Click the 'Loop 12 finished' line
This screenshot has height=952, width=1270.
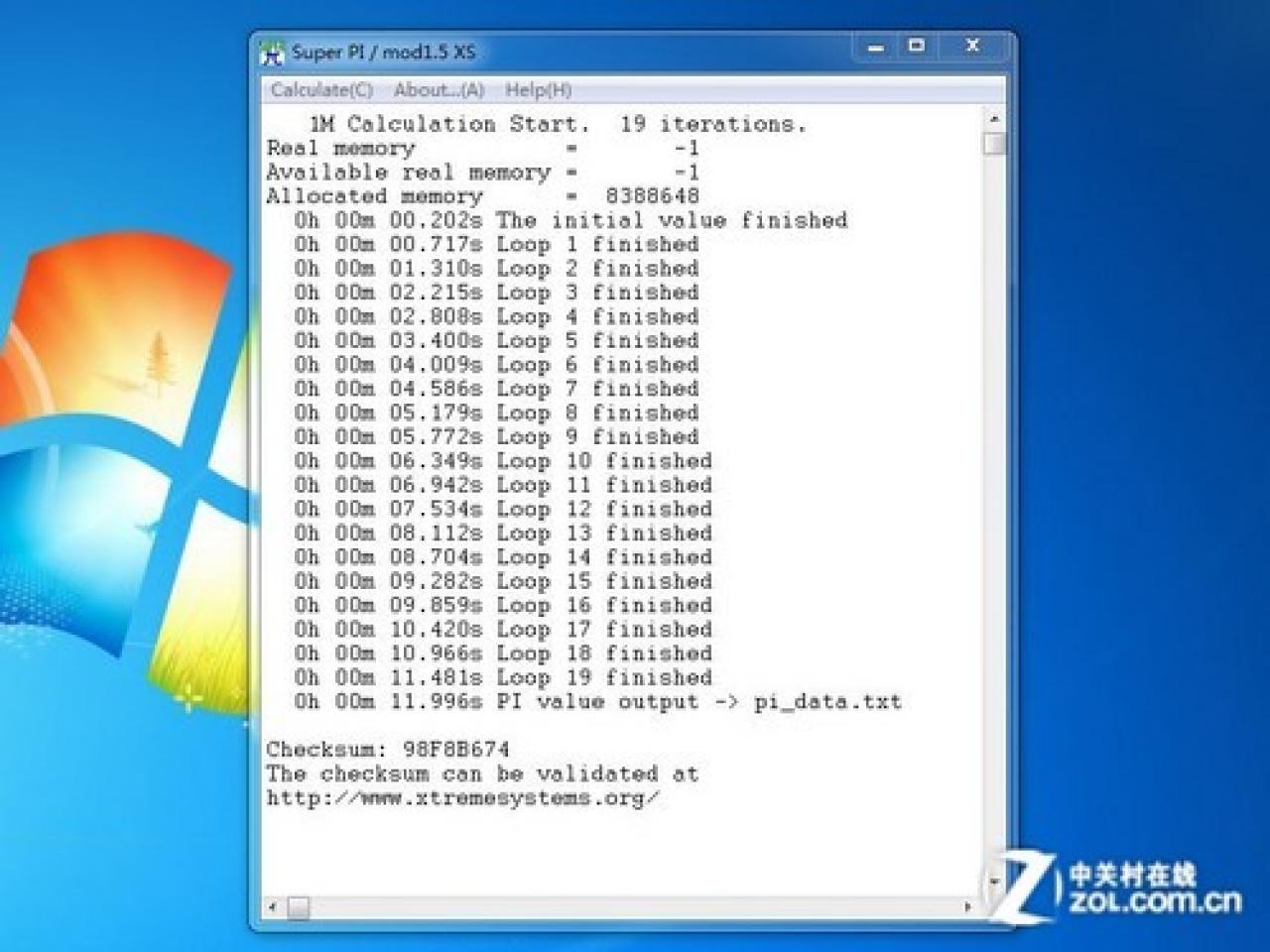point(503,510)
